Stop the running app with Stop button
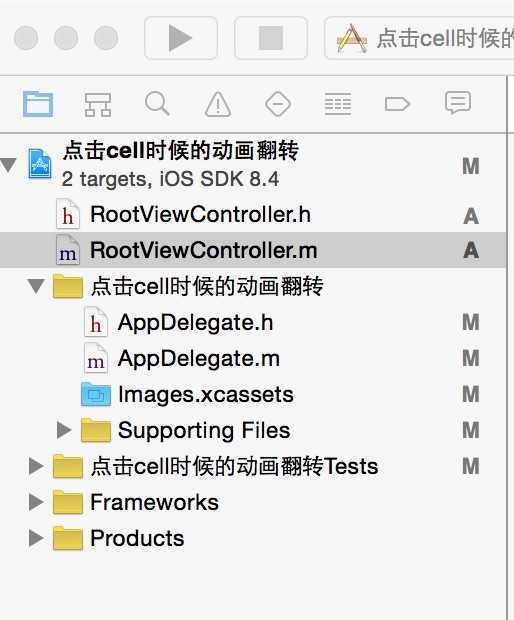The width and height of the screenshot is (514, 620). point(271,38)
